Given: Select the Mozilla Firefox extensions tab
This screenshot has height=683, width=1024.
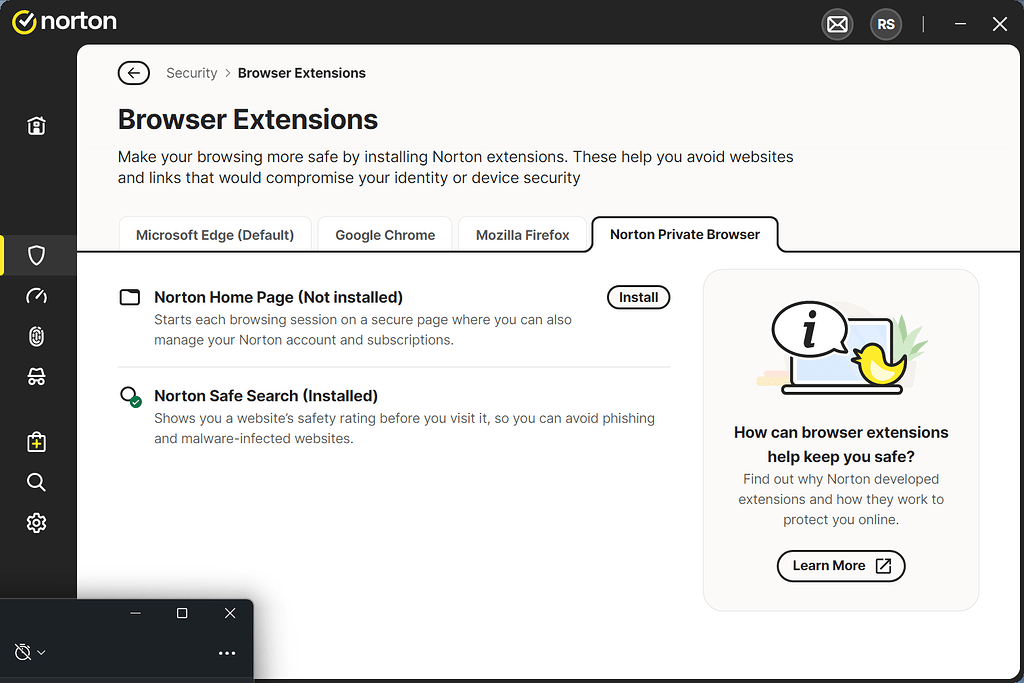Looking at the screenshot, I should coord(523,234).
